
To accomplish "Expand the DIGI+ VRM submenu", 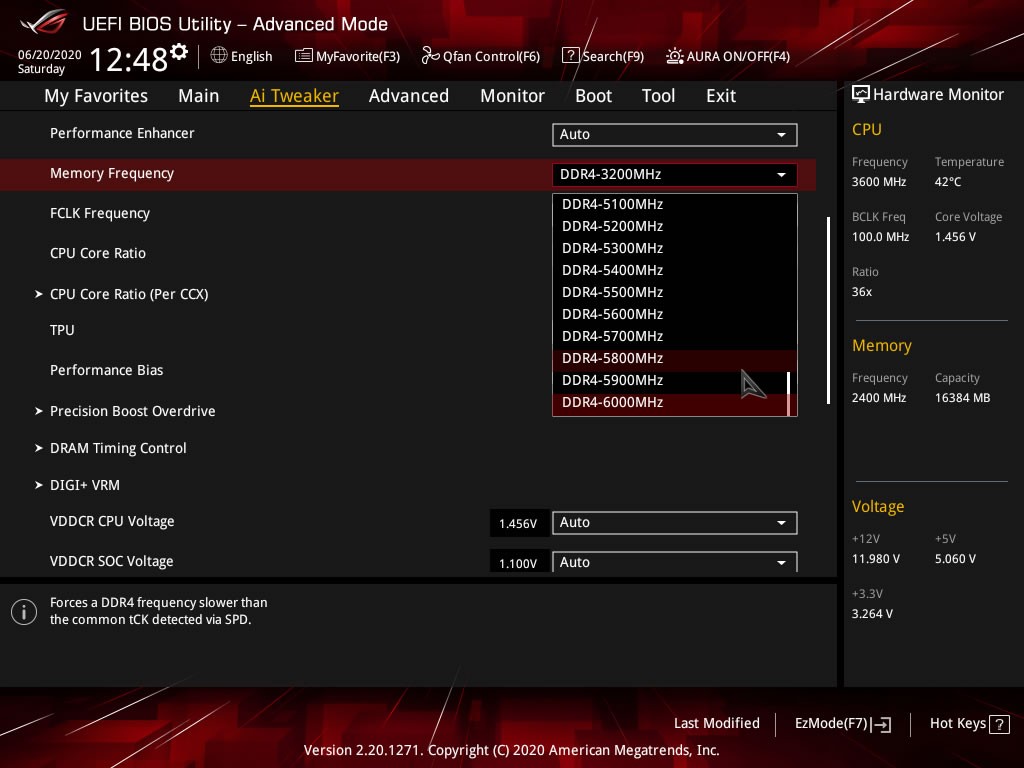I will (x=84, y=485).
